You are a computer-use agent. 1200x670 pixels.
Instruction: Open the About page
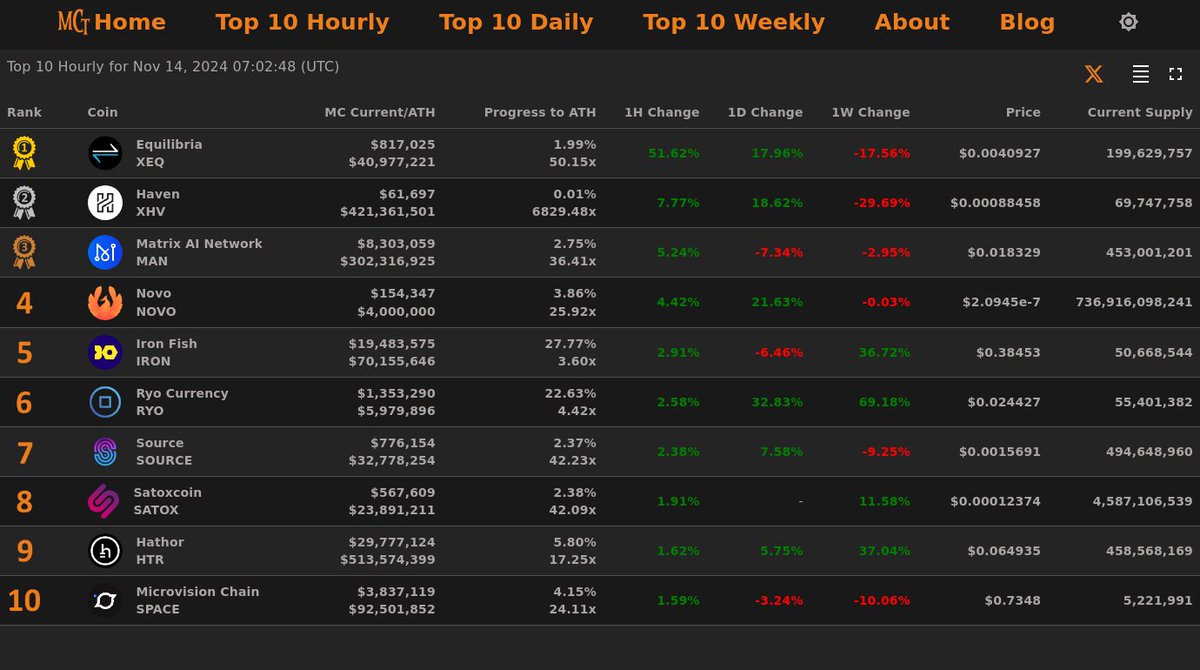point(912,22)
